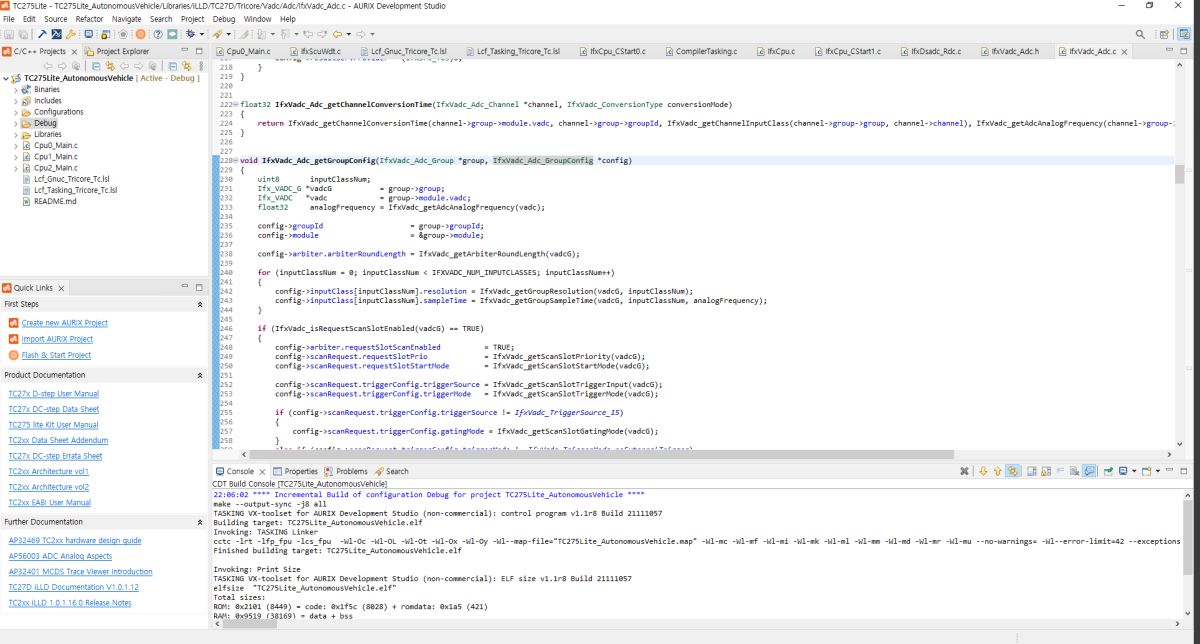Image resolution: width=1200 pixels, height=644 pixels.
Task: Select README.md in project tree
Action: point(55,201)
